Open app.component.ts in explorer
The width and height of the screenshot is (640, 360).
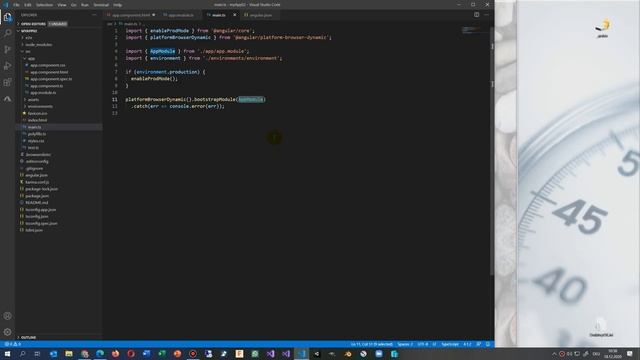pos(47,86)
